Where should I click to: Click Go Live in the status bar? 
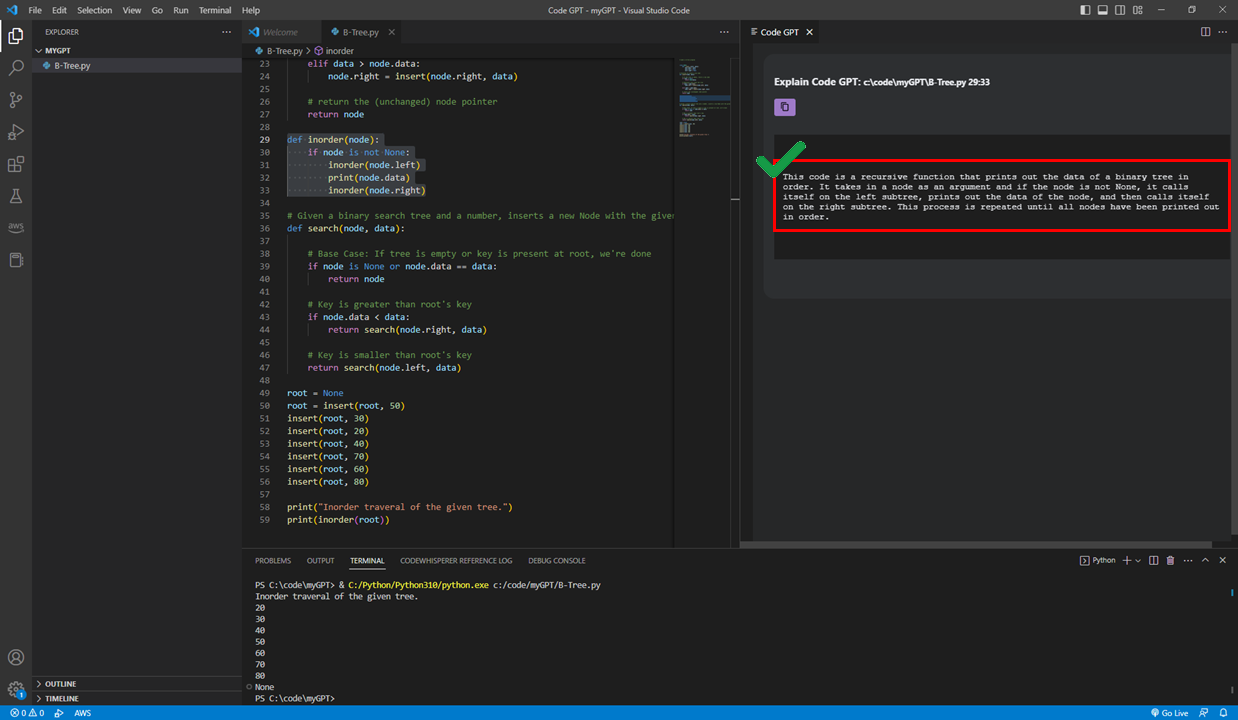tap(1168, 713)
